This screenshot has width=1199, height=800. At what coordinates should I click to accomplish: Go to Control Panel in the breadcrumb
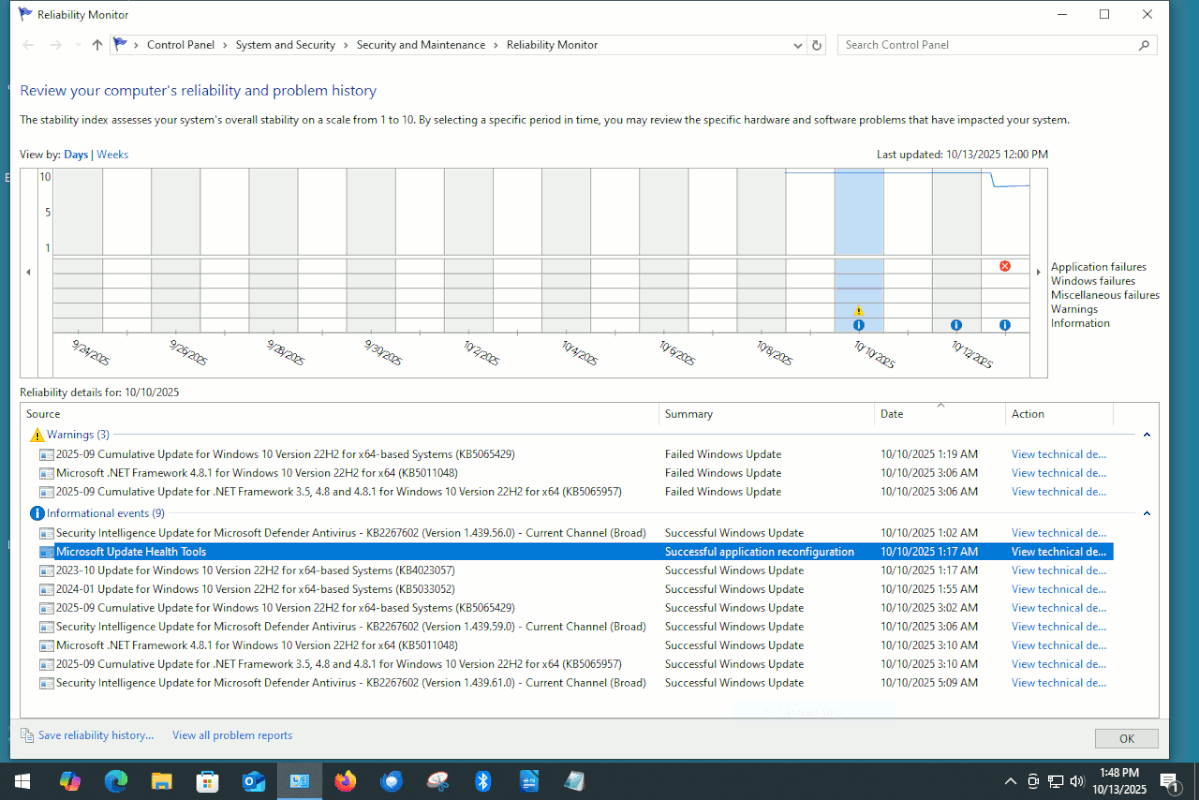tap(180, 45)
